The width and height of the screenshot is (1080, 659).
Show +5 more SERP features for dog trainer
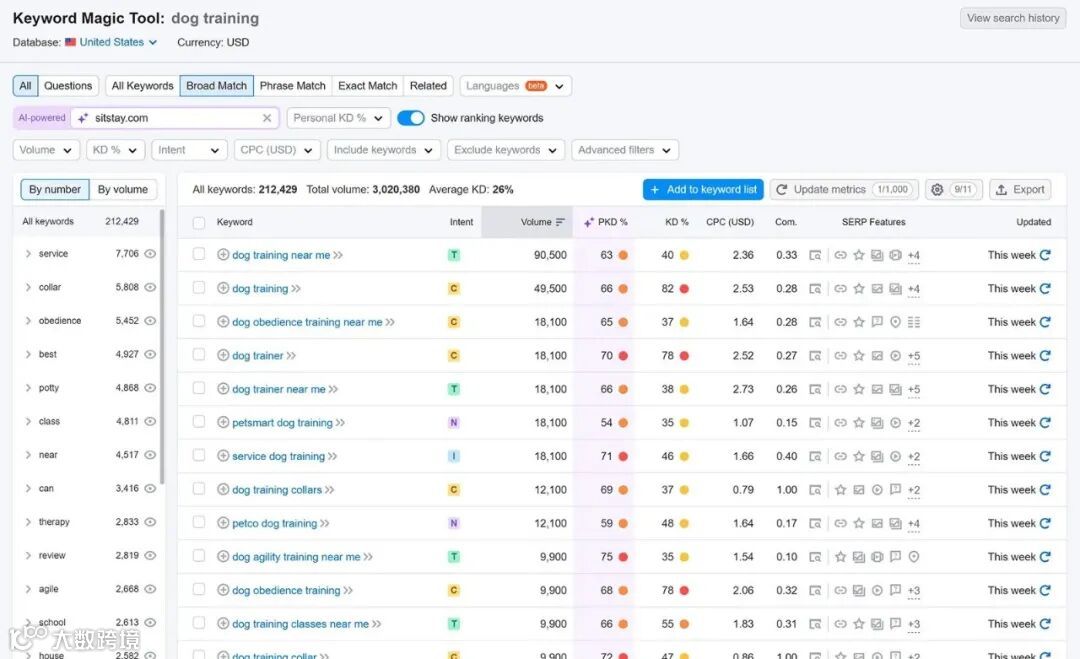914,356
